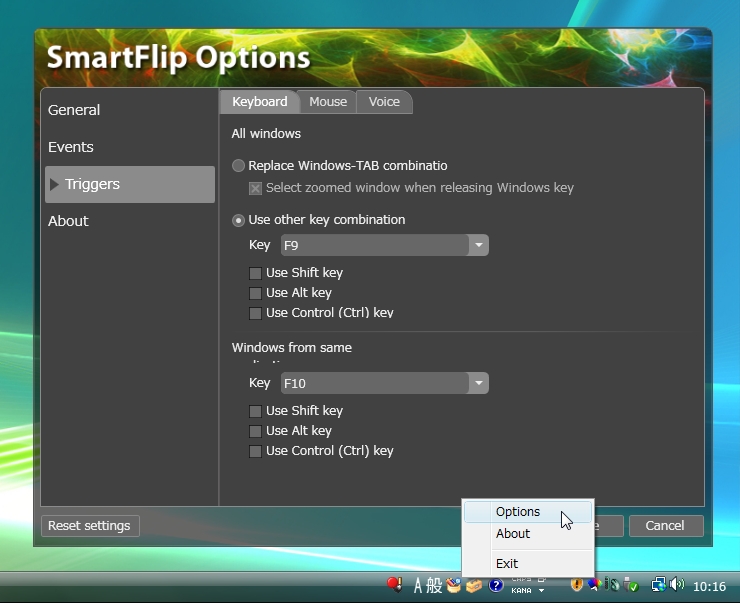Click the colorful SmartFlip tray icon

pos(594,585)
